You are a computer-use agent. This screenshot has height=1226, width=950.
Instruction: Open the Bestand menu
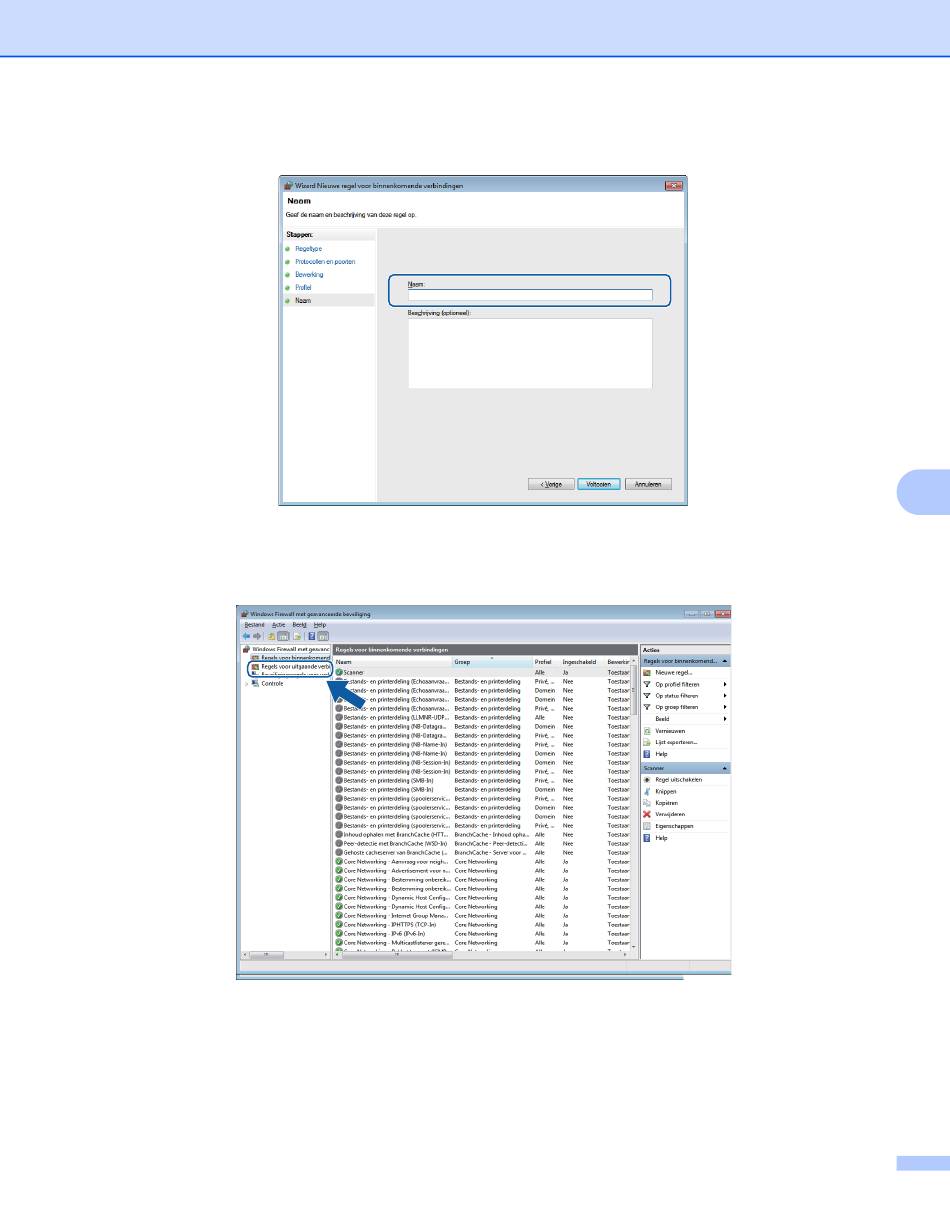pos(253,624)
